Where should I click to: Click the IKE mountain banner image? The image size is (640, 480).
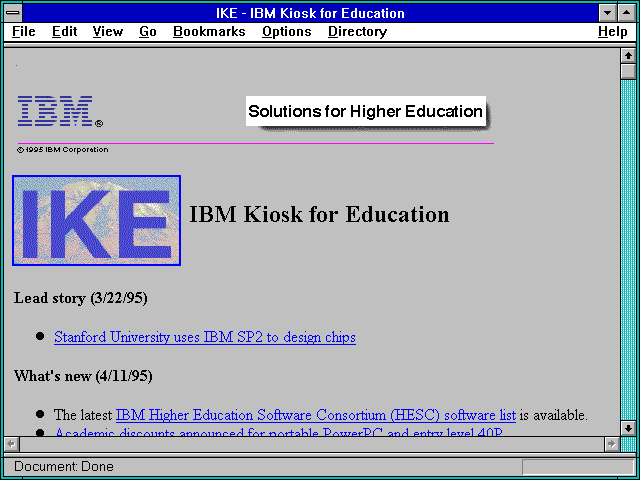pos(97,220)
